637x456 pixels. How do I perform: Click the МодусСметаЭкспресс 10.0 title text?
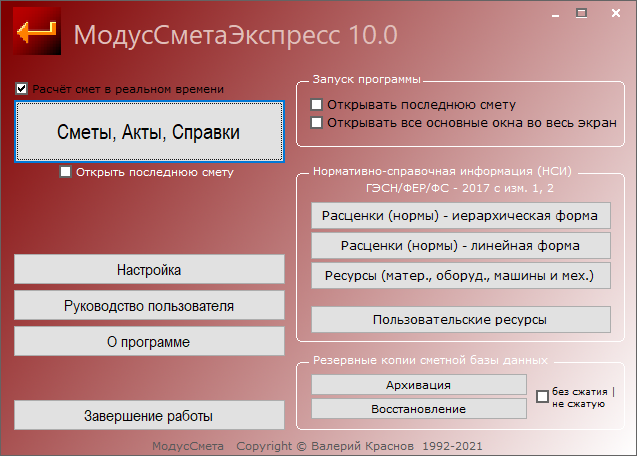236,35
